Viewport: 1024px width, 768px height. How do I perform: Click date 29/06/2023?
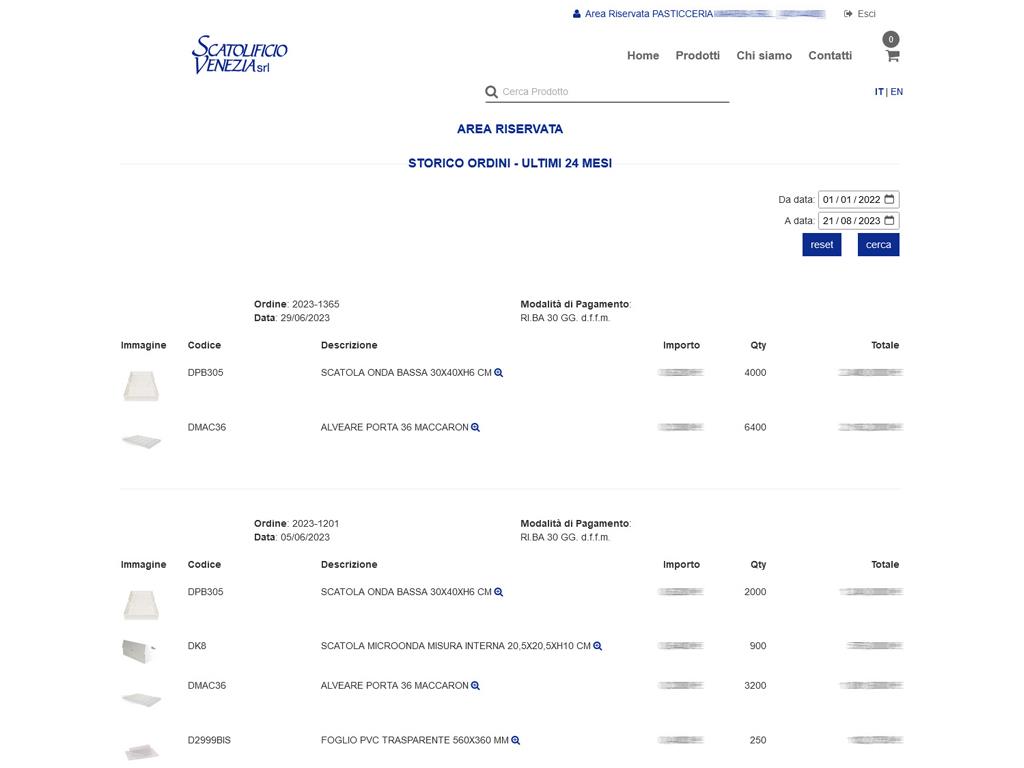point(305,318)
